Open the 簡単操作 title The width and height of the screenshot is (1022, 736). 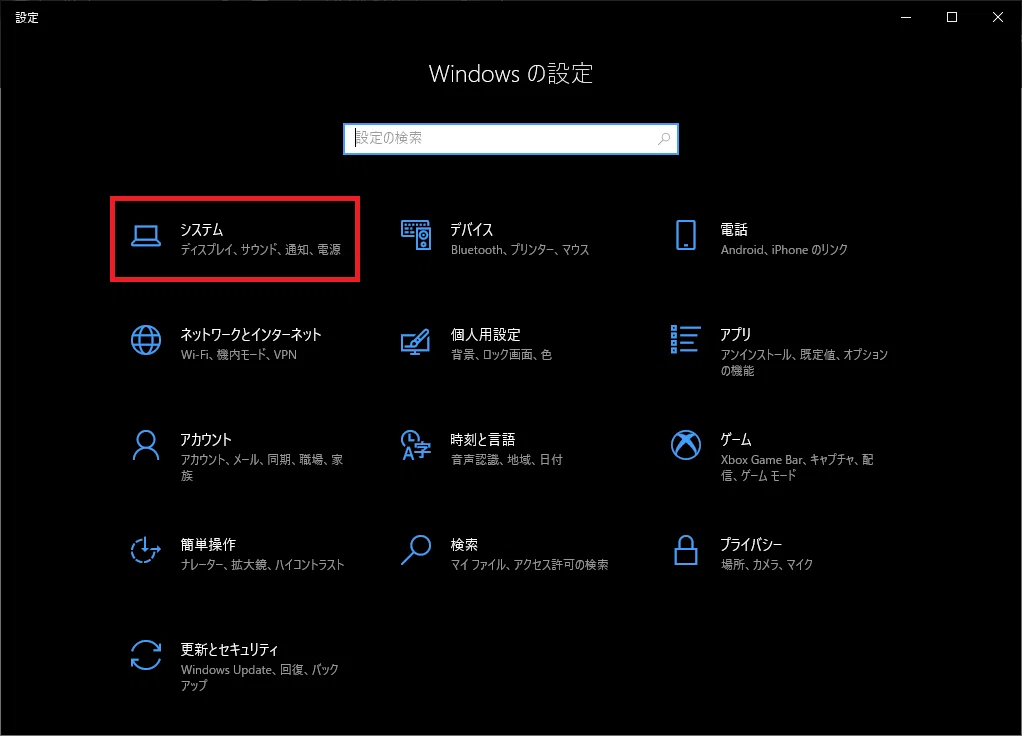[x=208, y=544]
